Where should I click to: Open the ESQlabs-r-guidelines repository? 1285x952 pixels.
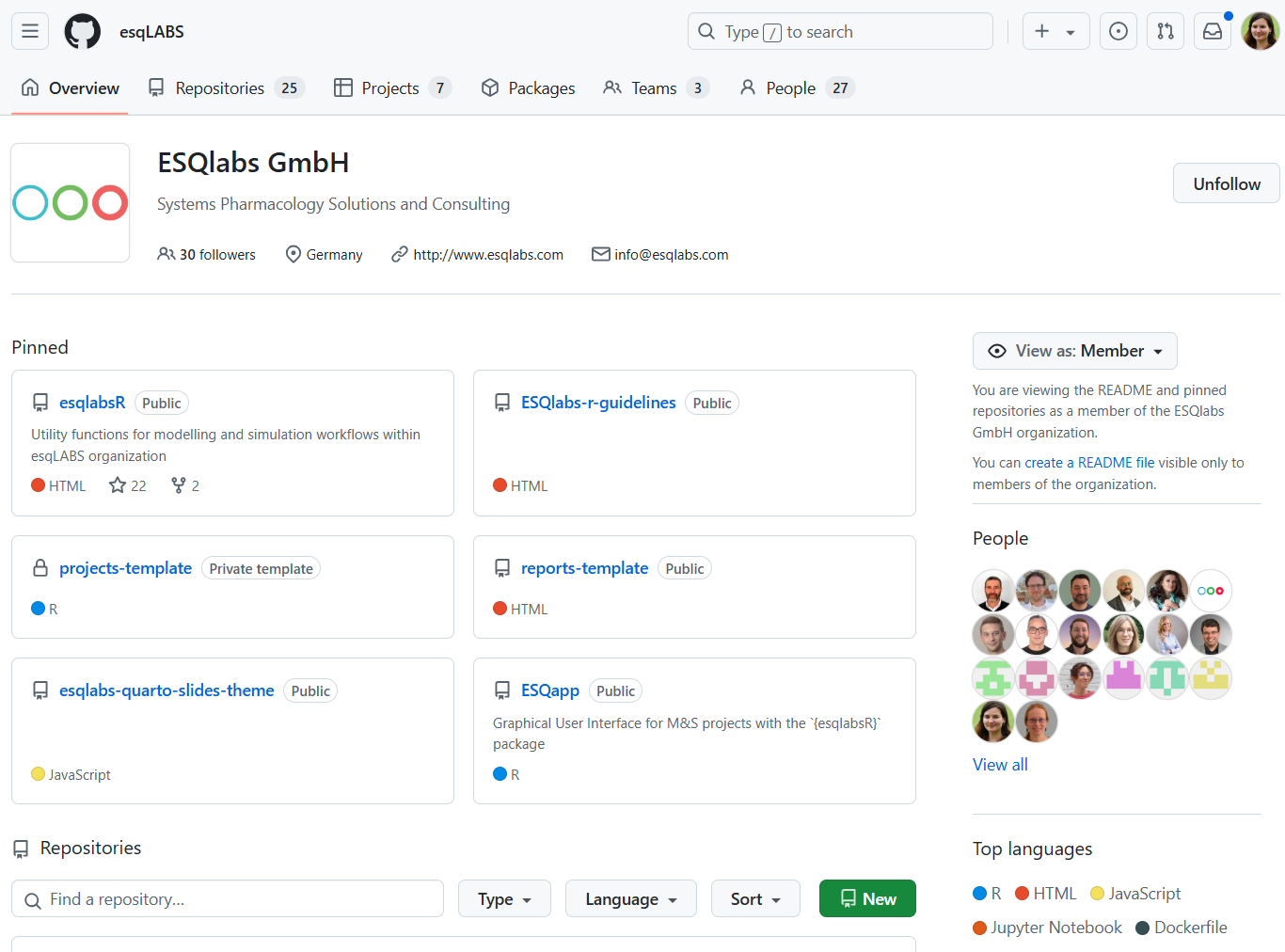(598, 402)
